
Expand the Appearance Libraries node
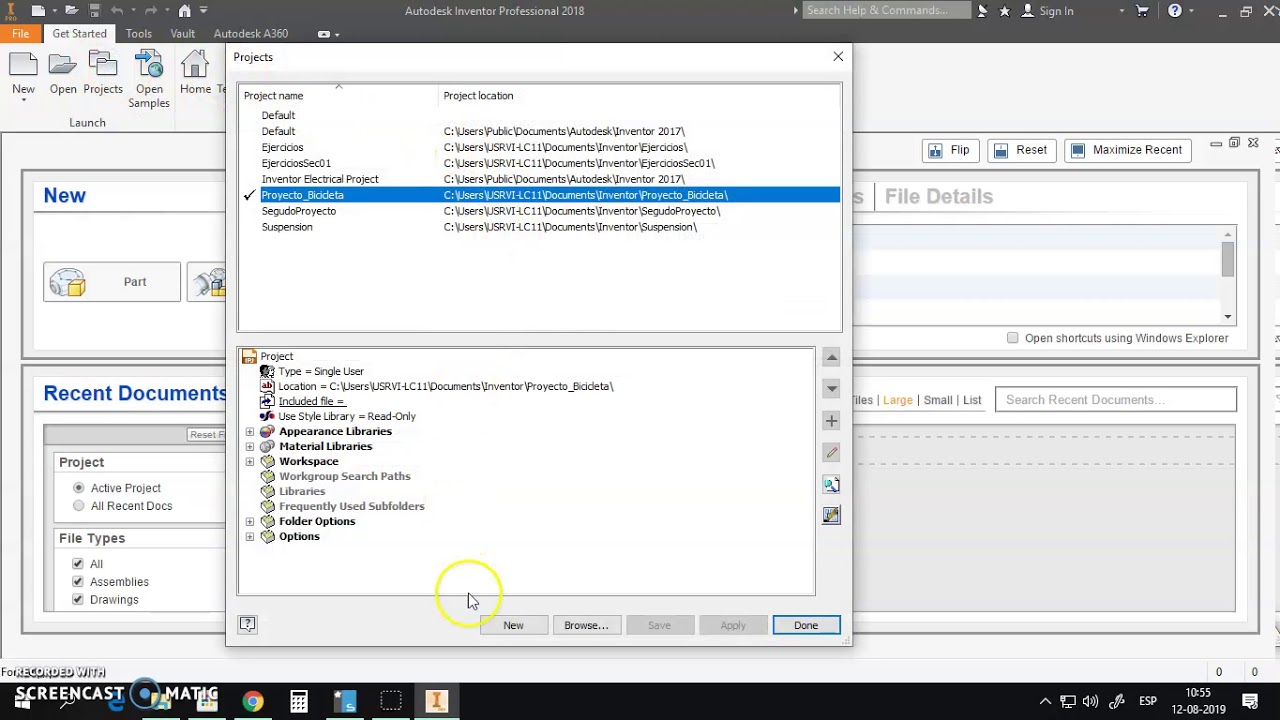coord(249,432)
